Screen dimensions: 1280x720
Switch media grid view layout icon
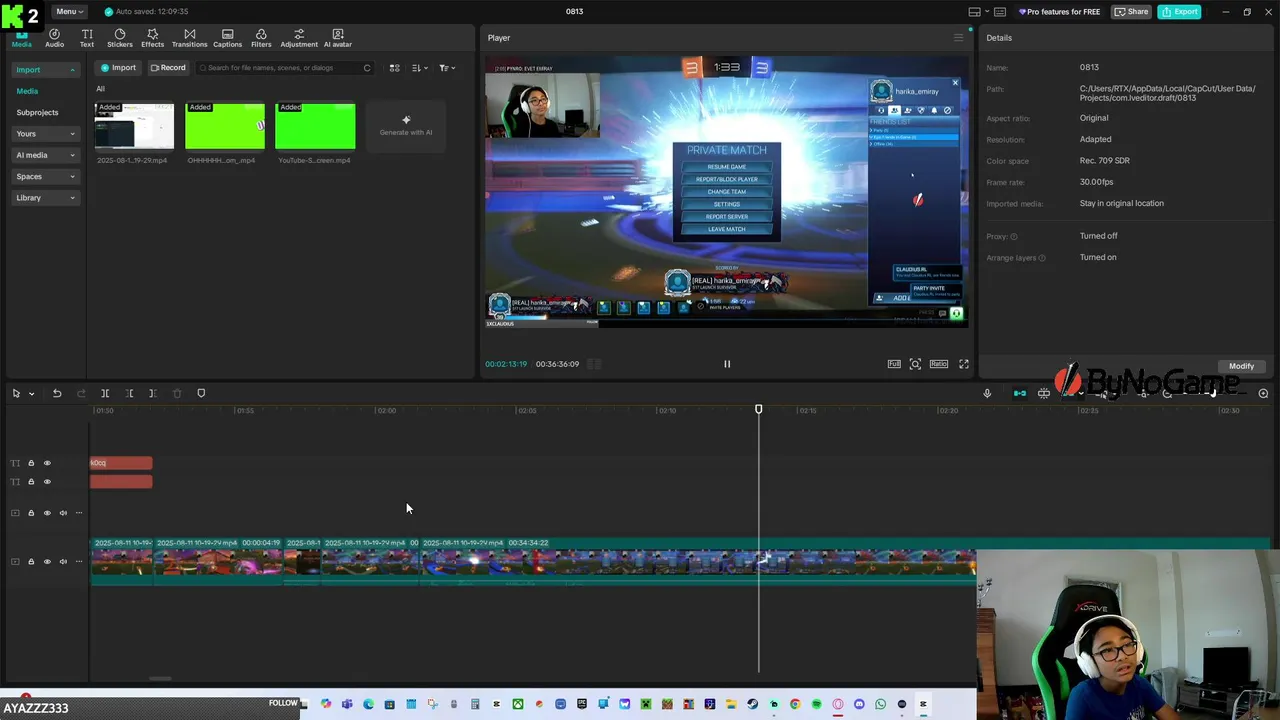click(x=394, y=68)
